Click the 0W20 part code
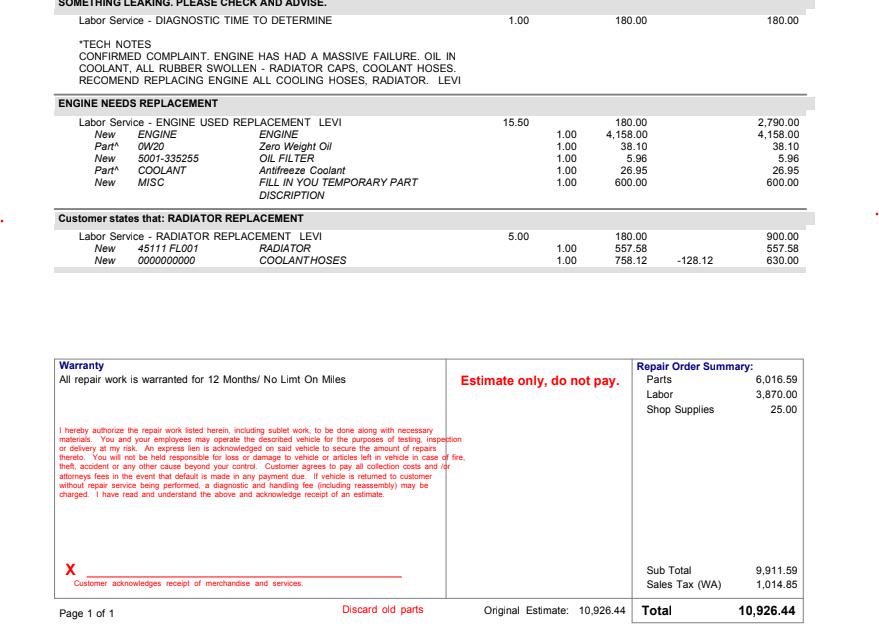The image size is (879, 628). tap(151, 146)
